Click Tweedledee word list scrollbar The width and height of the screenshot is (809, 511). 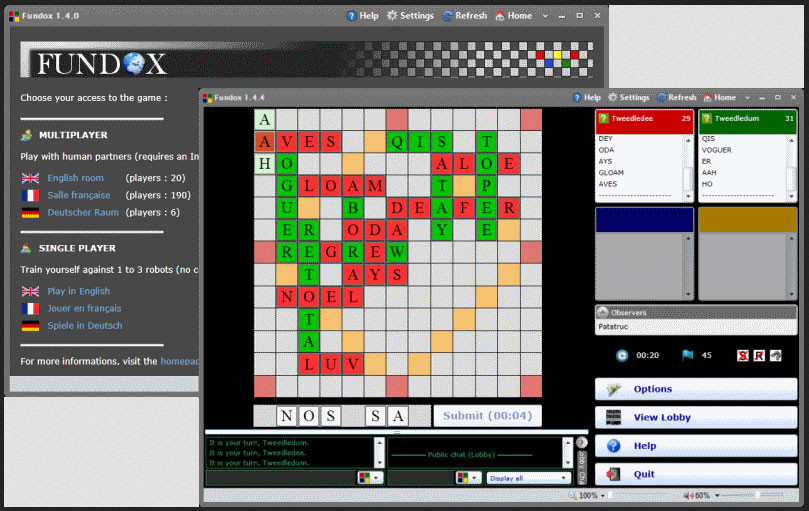pyautogui.click(x=688, y=168)
